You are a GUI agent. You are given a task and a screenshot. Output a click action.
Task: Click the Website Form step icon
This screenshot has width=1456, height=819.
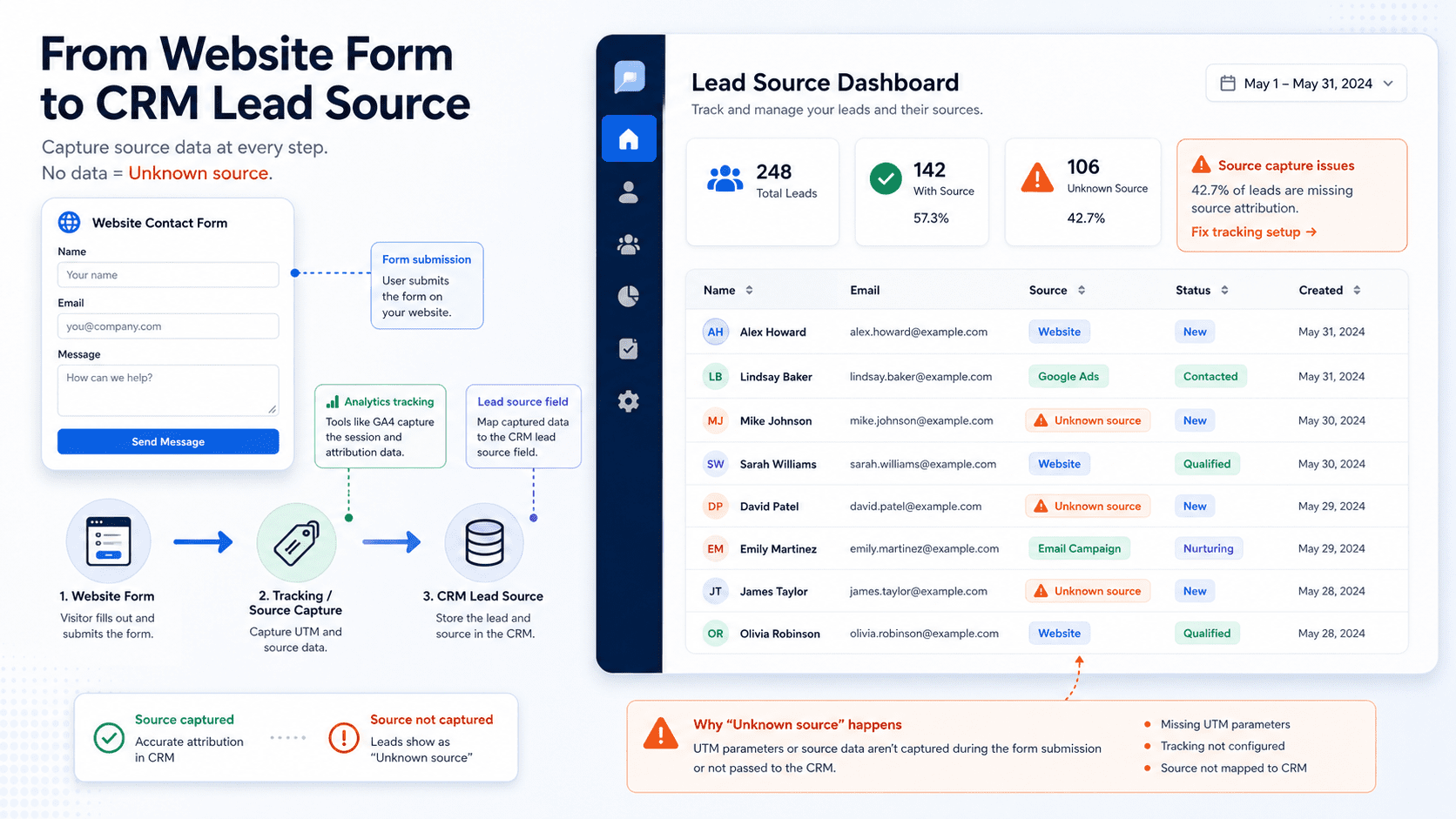coord(108,541)
